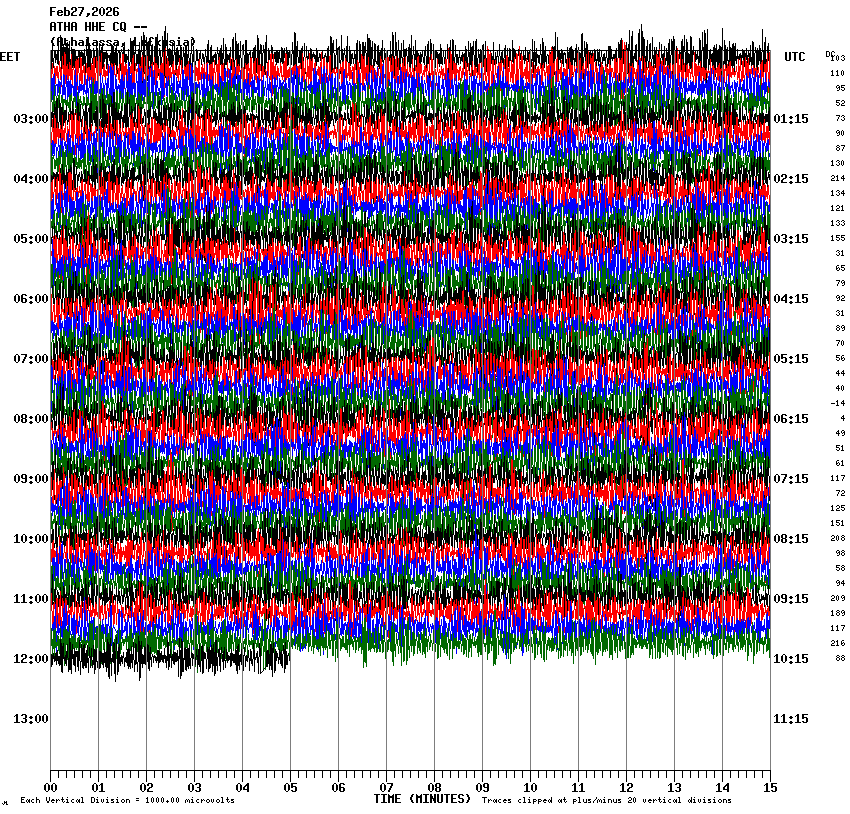Click the 11:15 UTC time label

pos(791,719)
